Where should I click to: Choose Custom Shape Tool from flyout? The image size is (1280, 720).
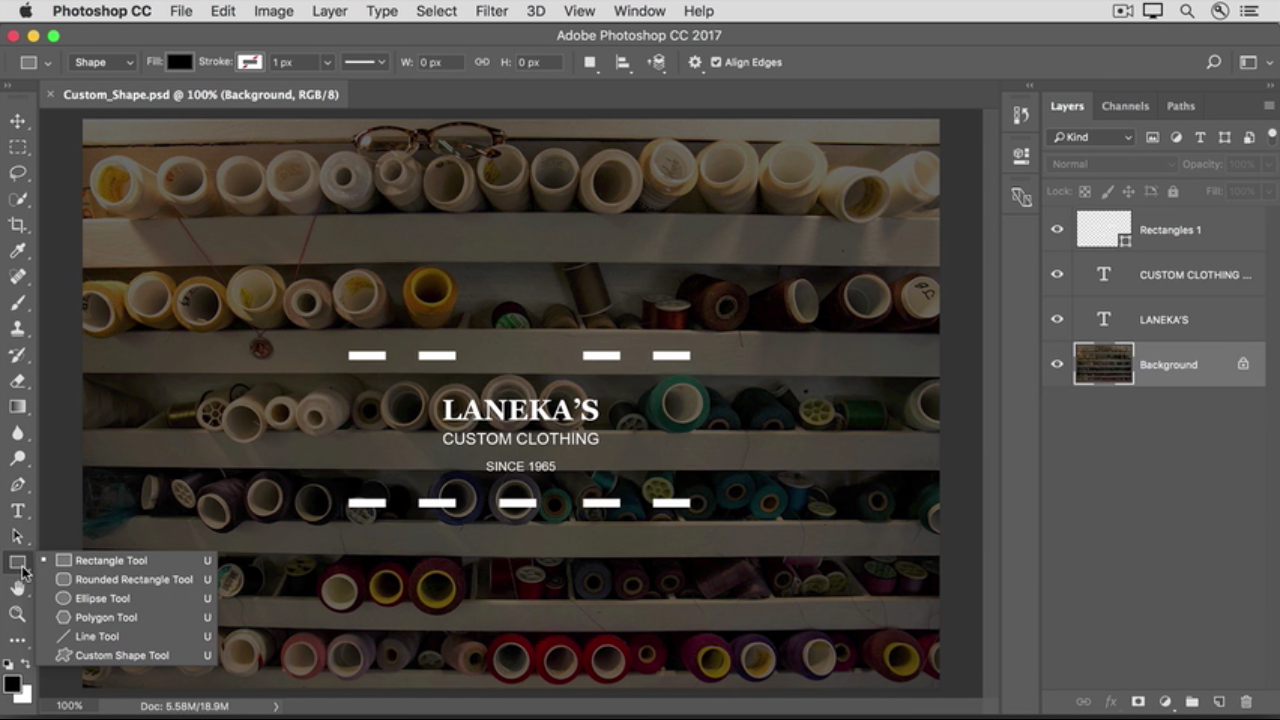coord(122,656)
